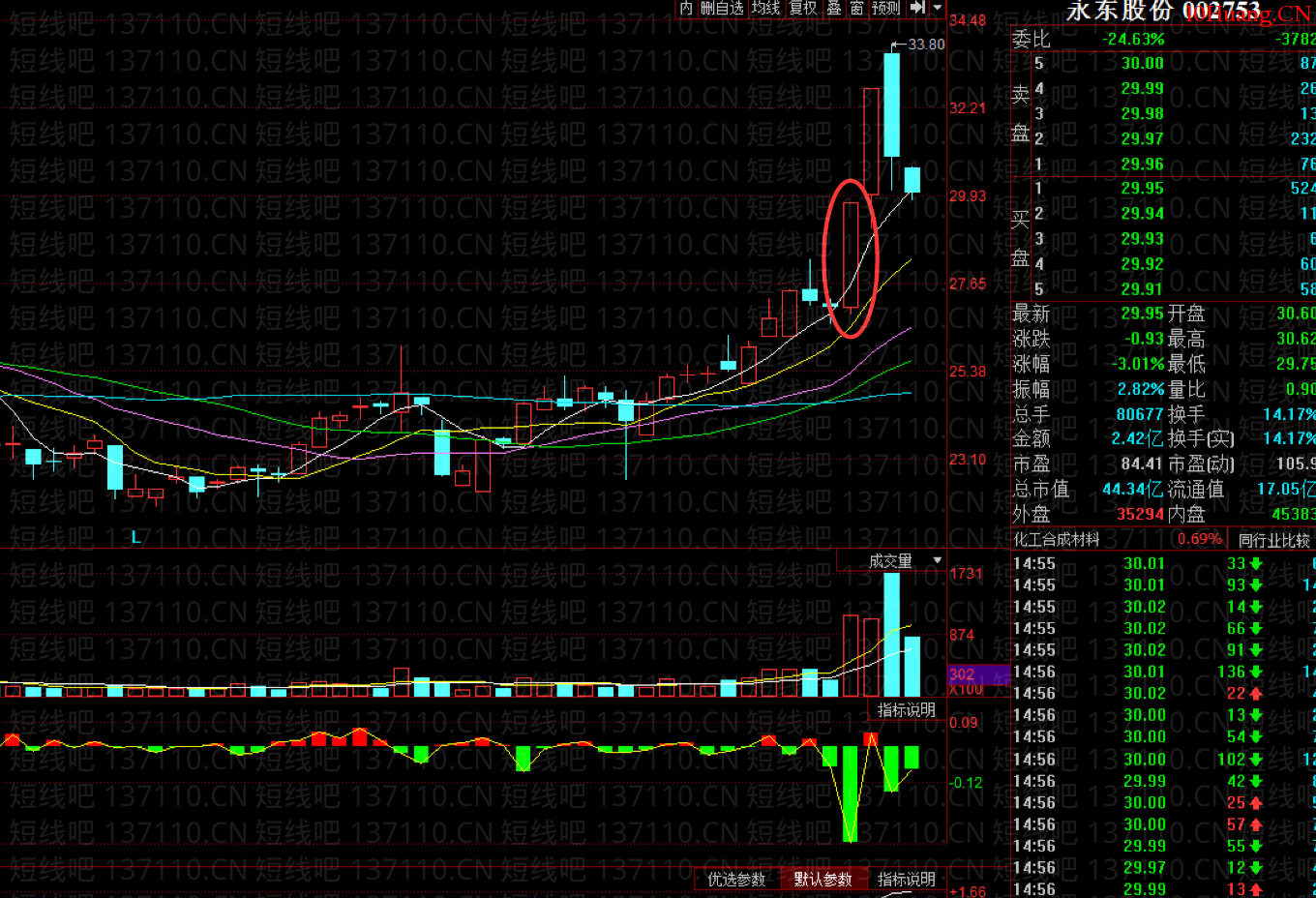Viewport: 1316px width, 898px height.
Task: Click 删自选 to remove from watchlist
Action: [722, 8]
